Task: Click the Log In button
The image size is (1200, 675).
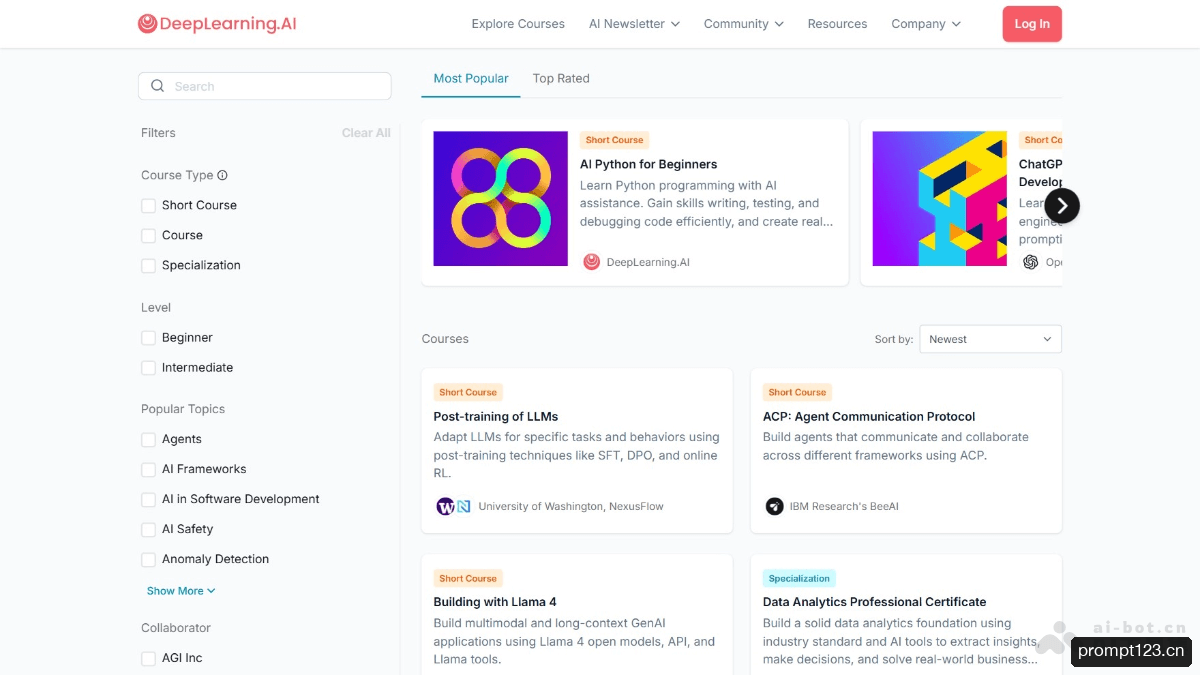Action: pyautogui.click(x=1032, y=24)
